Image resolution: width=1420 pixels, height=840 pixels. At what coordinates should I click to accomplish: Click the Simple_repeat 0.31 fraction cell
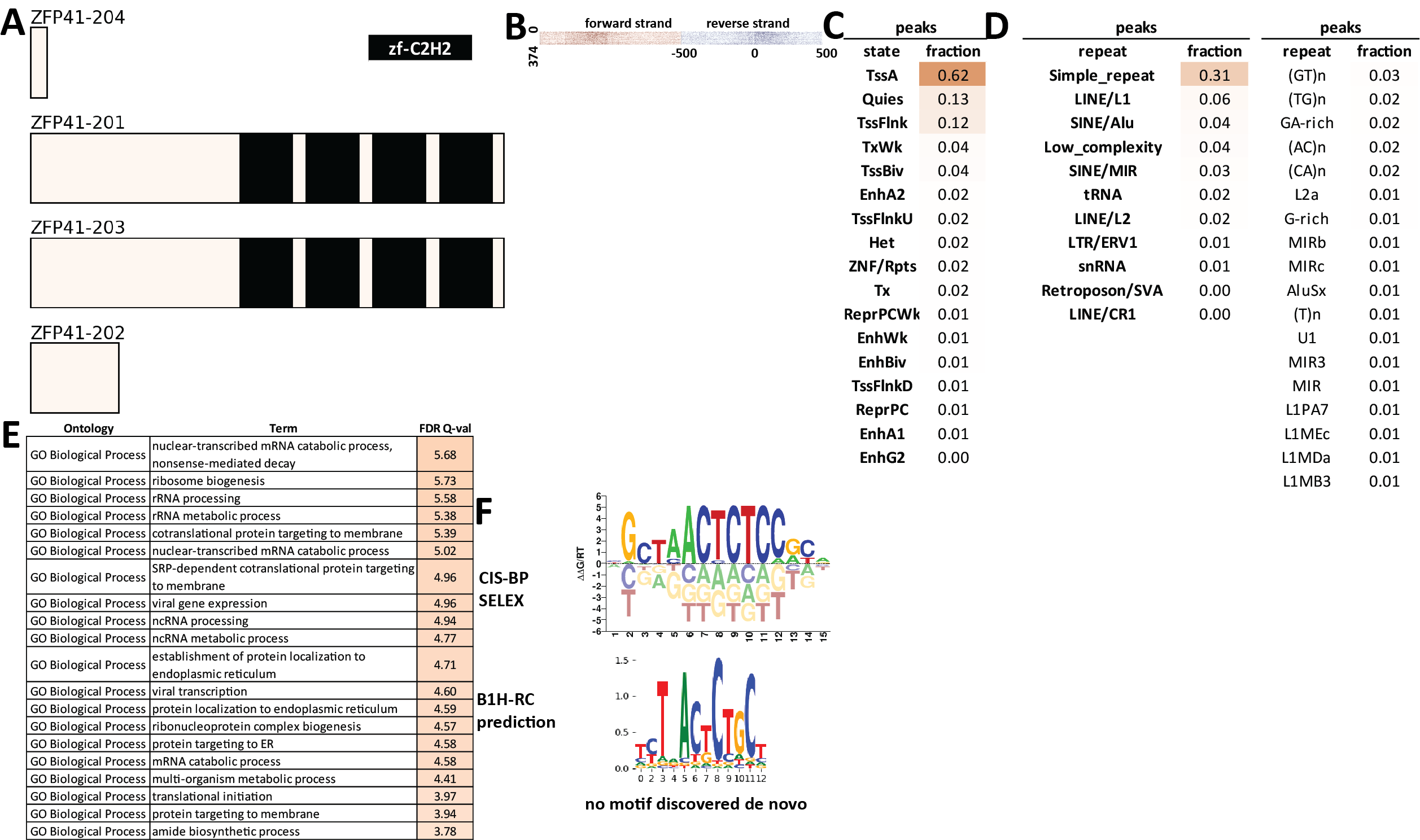(x=1213, y=75)
